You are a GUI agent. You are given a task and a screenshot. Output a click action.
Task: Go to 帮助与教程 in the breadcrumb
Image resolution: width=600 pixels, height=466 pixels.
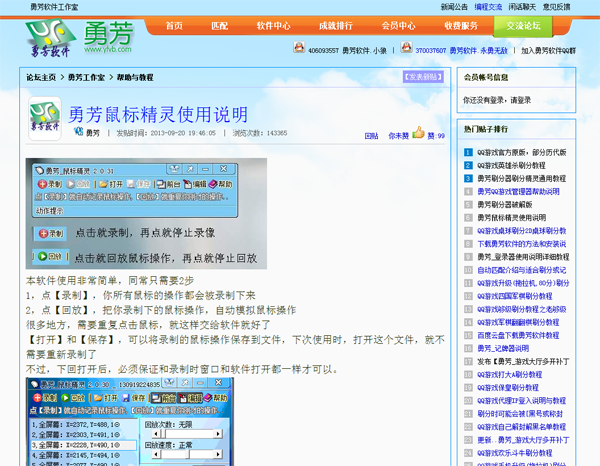pos(135,77)
